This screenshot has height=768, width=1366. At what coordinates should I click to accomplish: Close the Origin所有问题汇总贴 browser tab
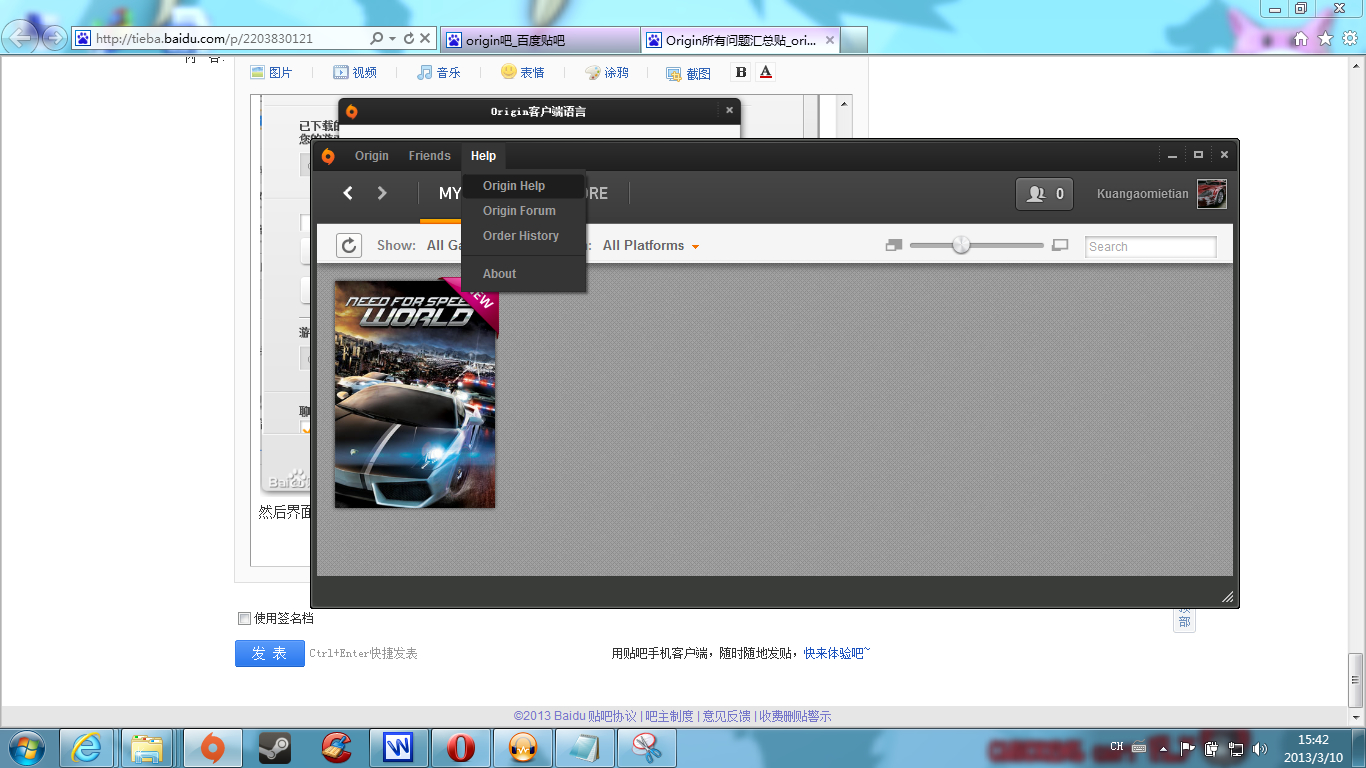[x=829, y=40]
